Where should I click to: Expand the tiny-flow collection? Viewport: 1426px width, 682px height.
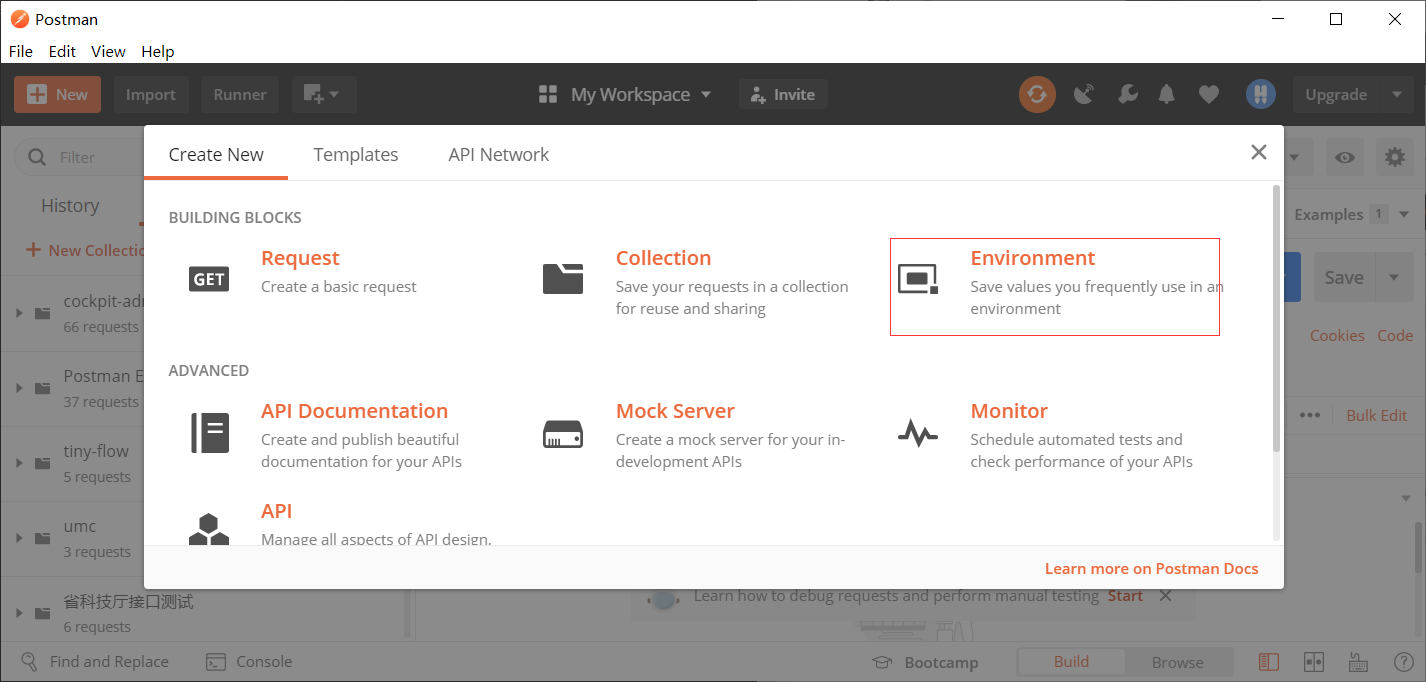point(18,463)
